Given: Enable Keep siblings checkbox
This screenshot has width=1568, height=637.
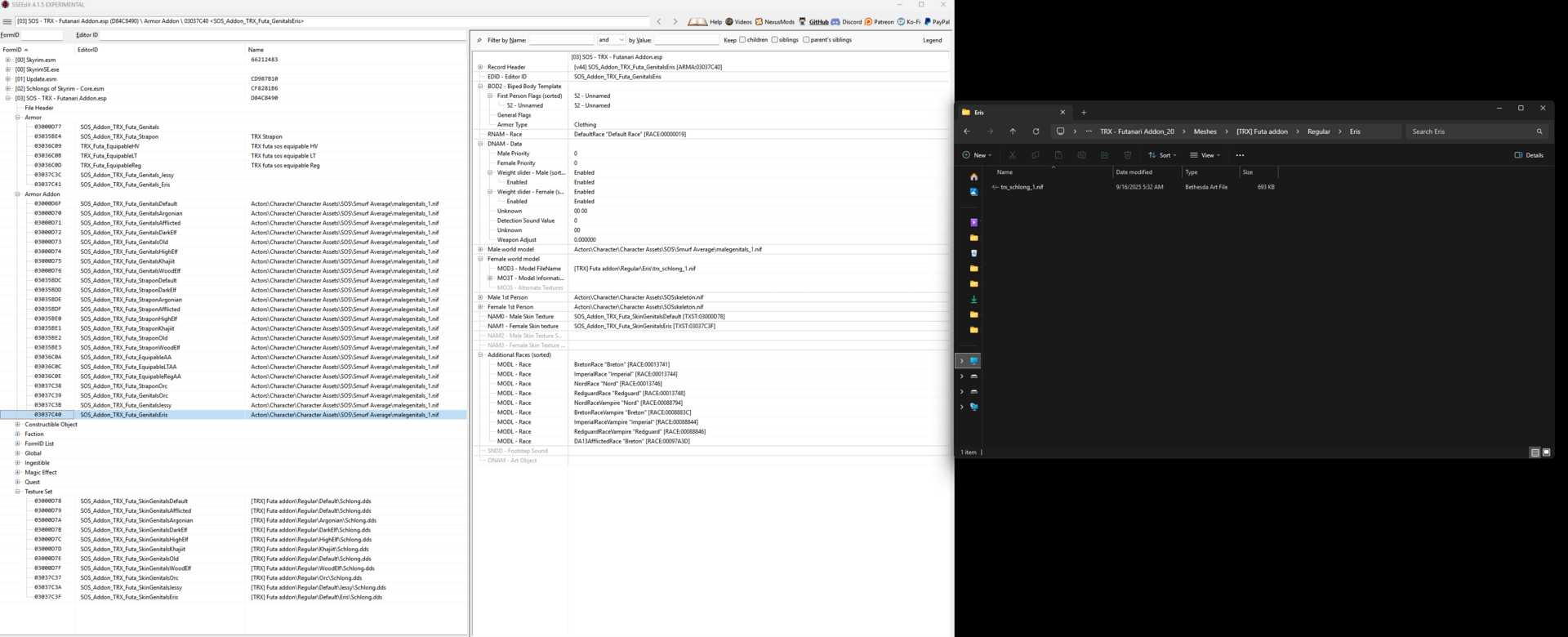Looking at the screenshot, I should (x=774, y=40).
